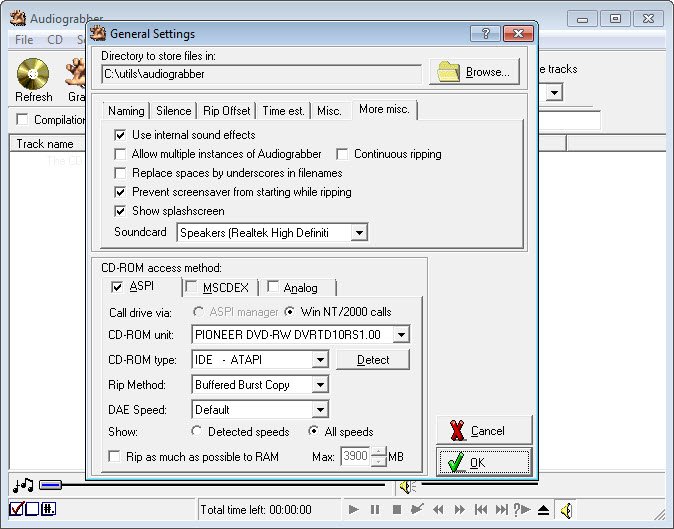Open the Rip Method dropdown
This screenshot has width=674, height=529.
pyautogui.click(x=320, y=385)
